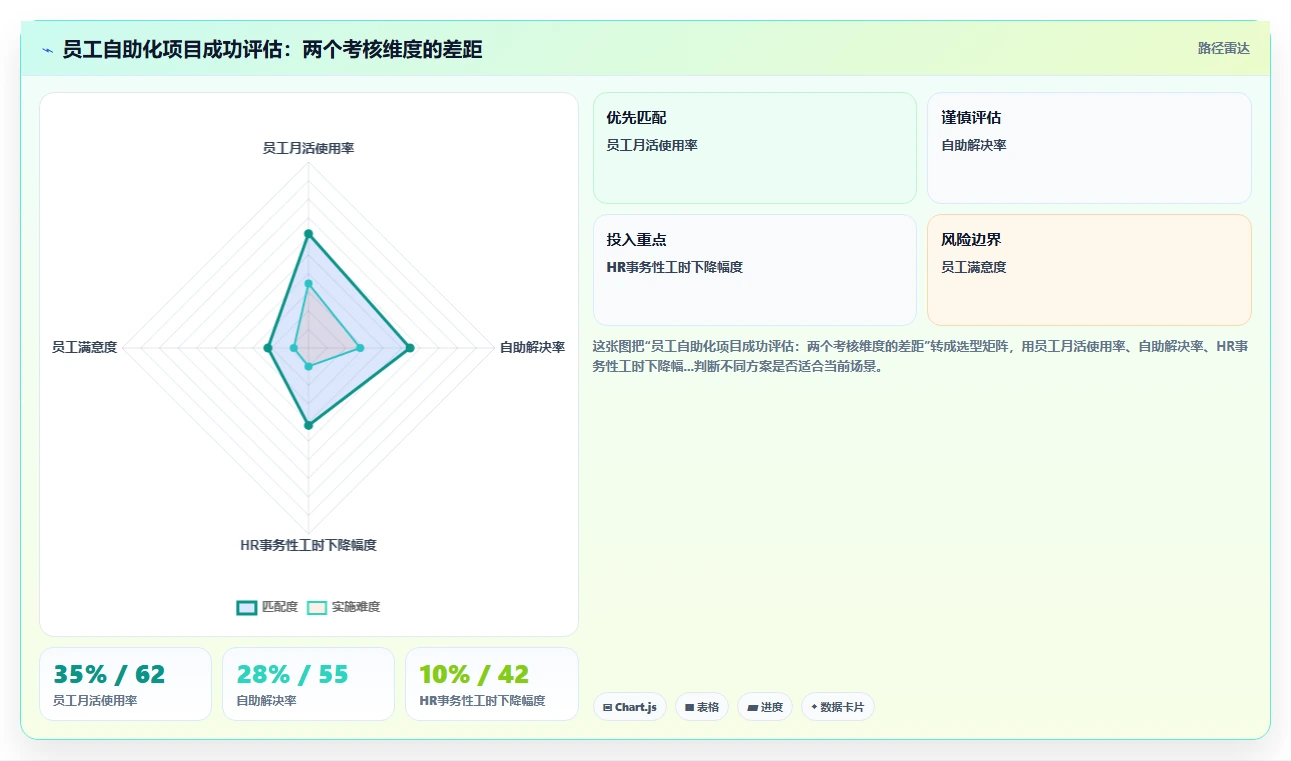This screenshot has width=1291, height=761.
Task: Select the Chart.js chip
Action: 630,707
